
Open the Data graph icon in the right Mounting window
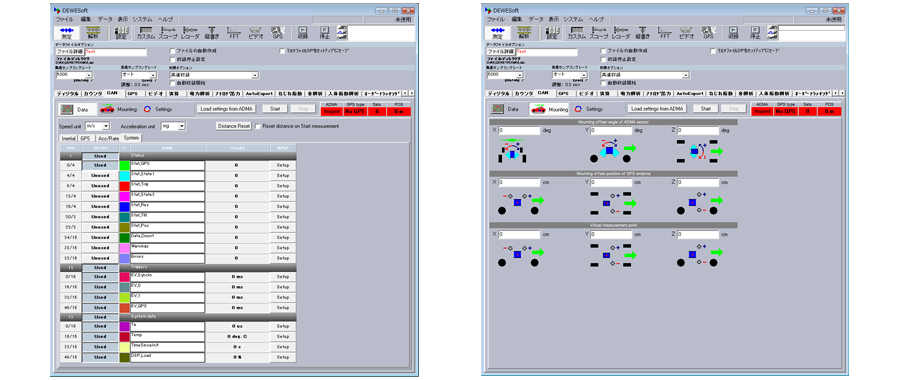pos(497,108)
